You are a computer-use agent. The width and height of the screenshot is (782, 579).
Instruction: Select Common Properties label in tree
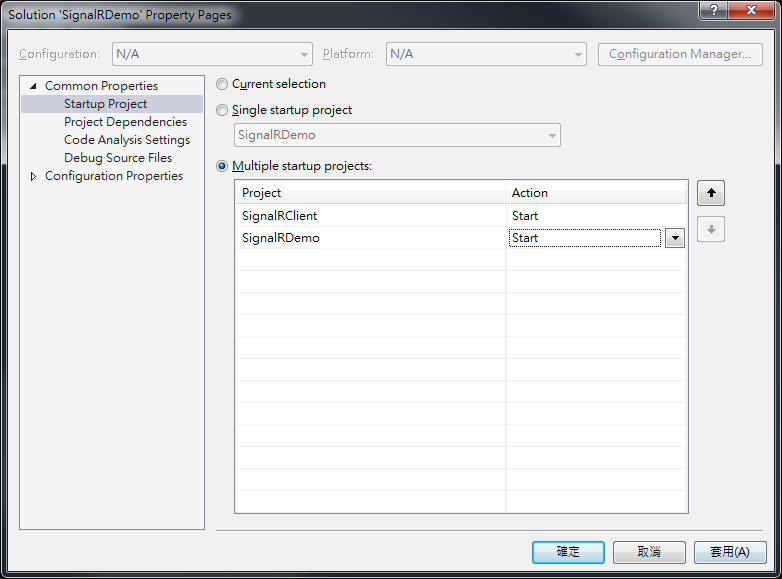tap(101, 86)
